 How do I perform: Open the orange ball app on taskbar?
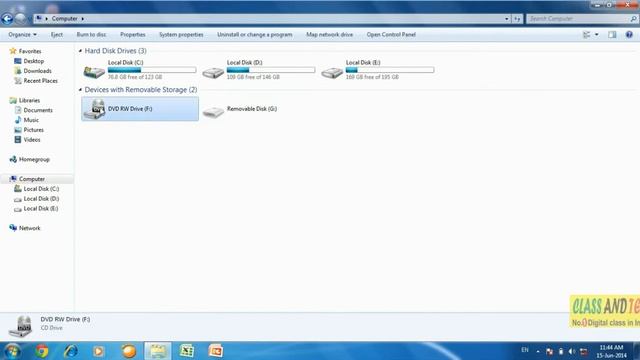tap(129, 351)
